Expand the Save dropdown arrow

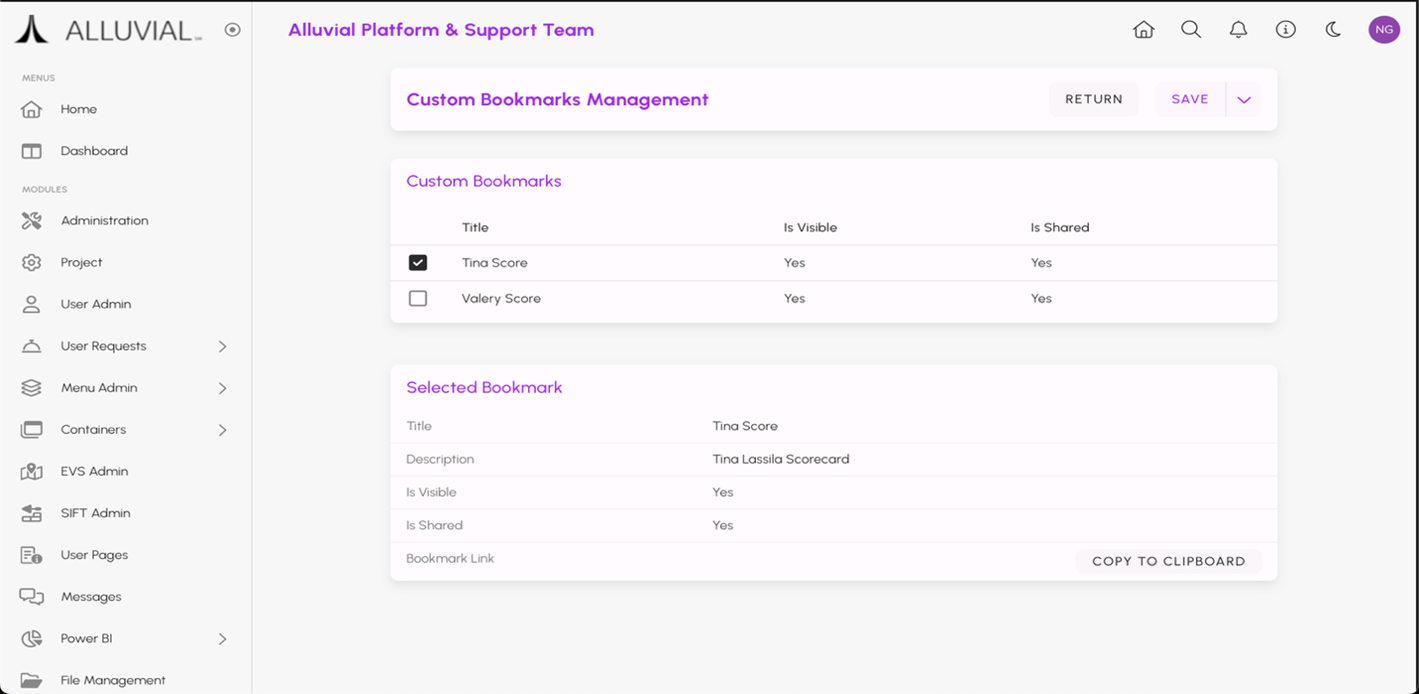(1244, 100)
